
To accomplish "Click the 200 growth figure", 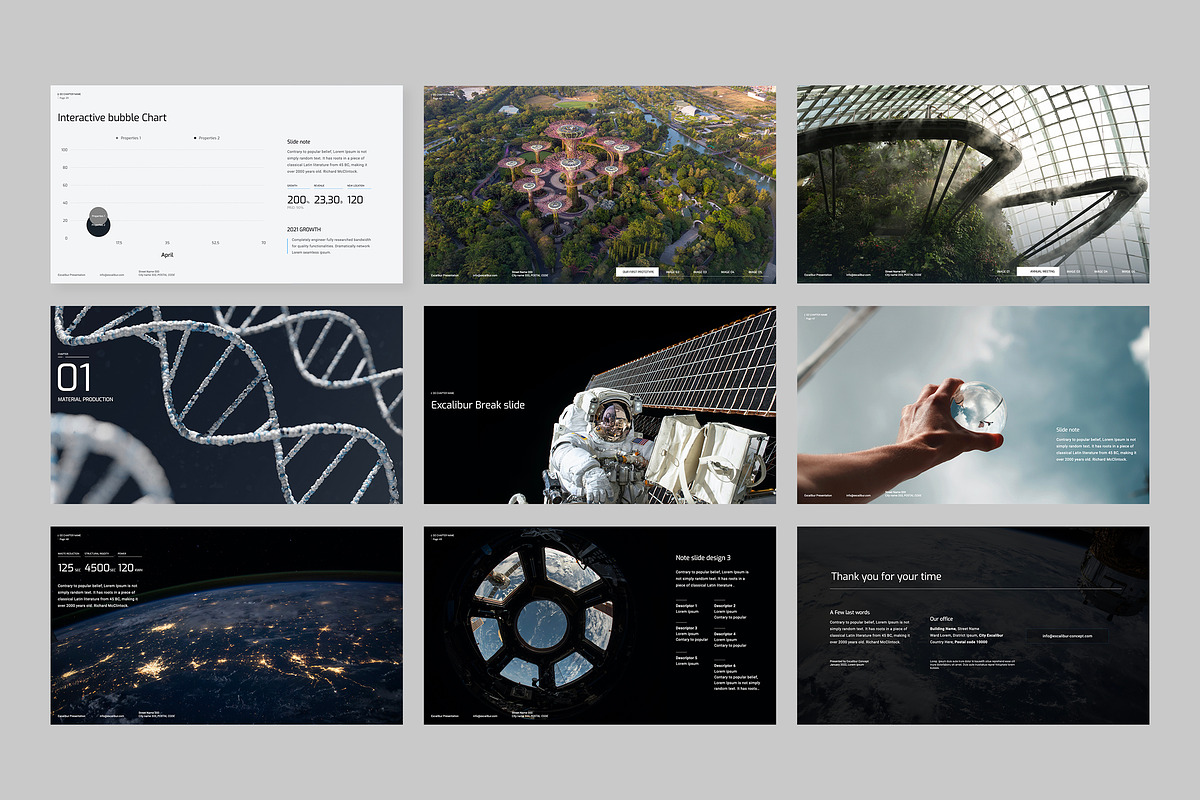I will point(295,200).
